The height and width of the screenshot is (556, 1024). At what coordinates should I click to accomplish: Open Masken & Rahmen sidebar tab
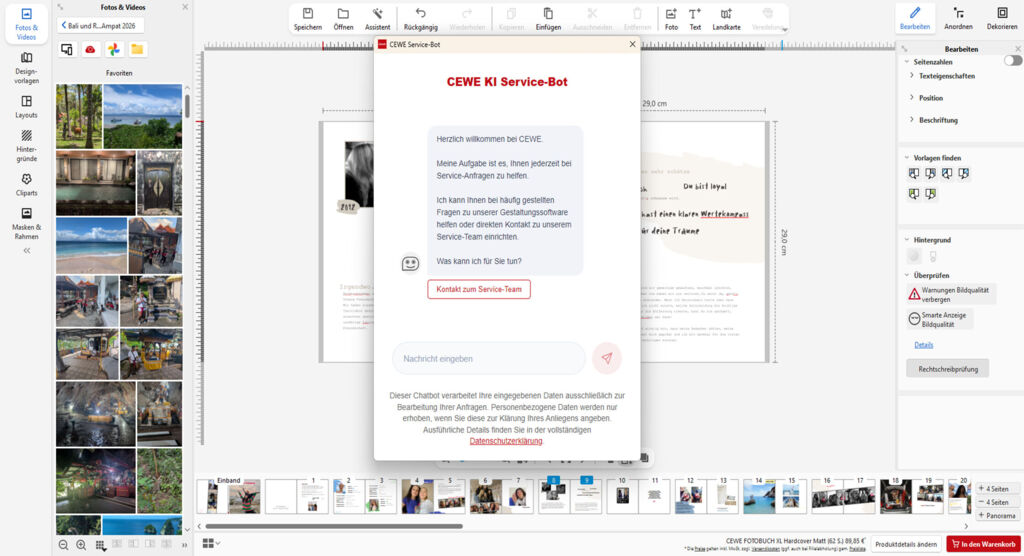click(x=26, y=223)
